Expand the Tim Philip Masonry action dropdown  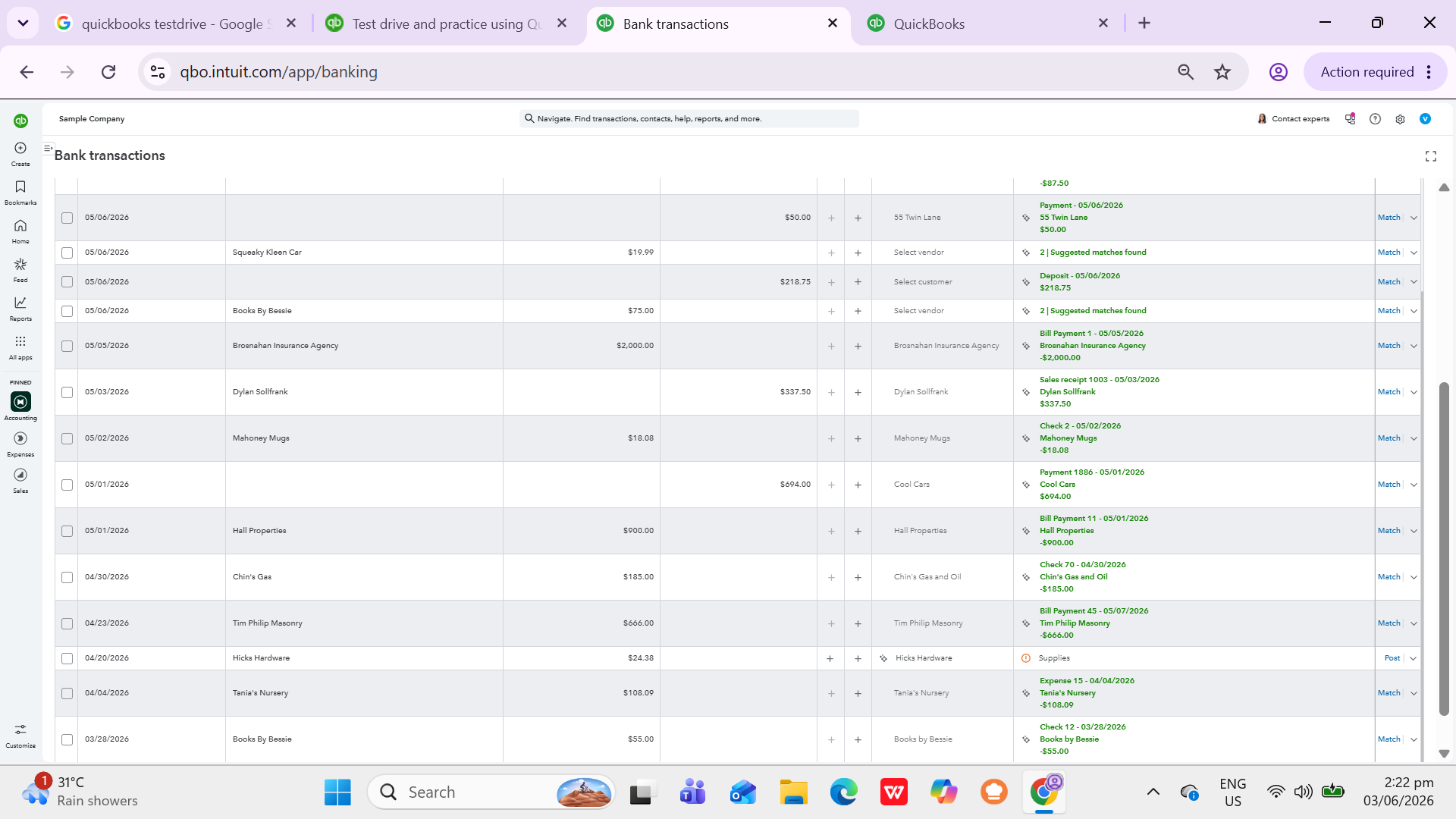[x=1414, y=623]
